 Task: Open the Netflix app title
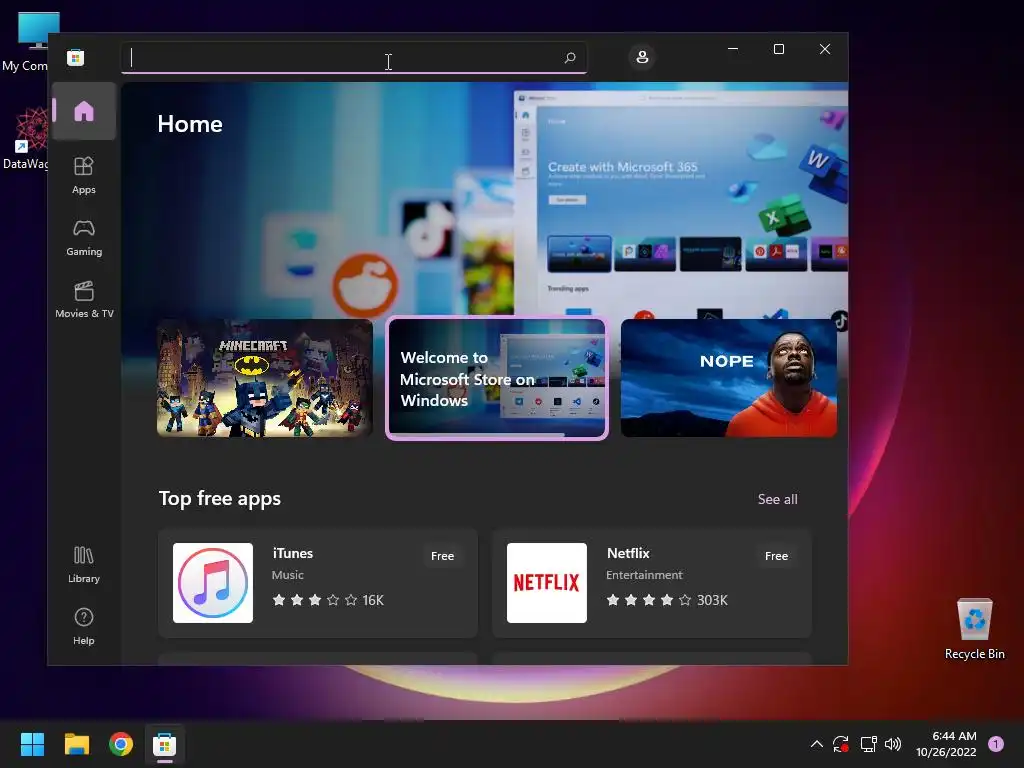(628, 553)
